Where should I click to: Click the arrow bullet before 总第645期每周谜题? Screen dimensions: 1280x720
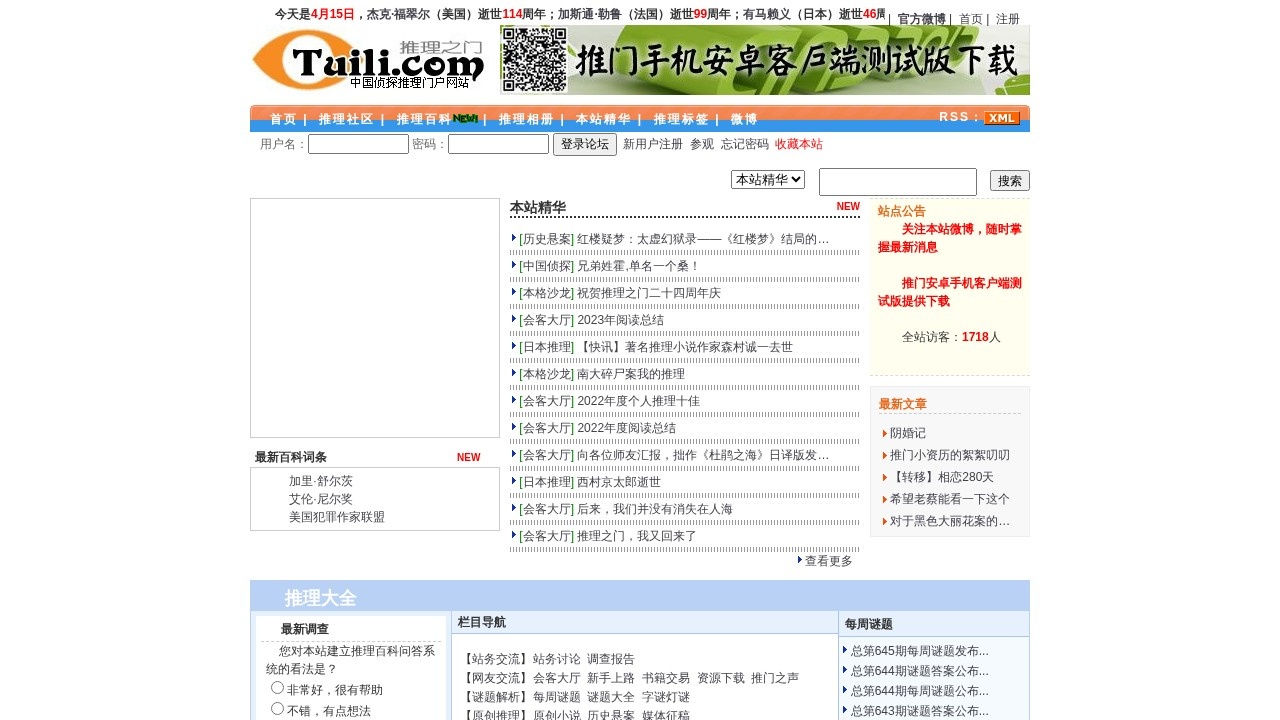coord(846,650)
